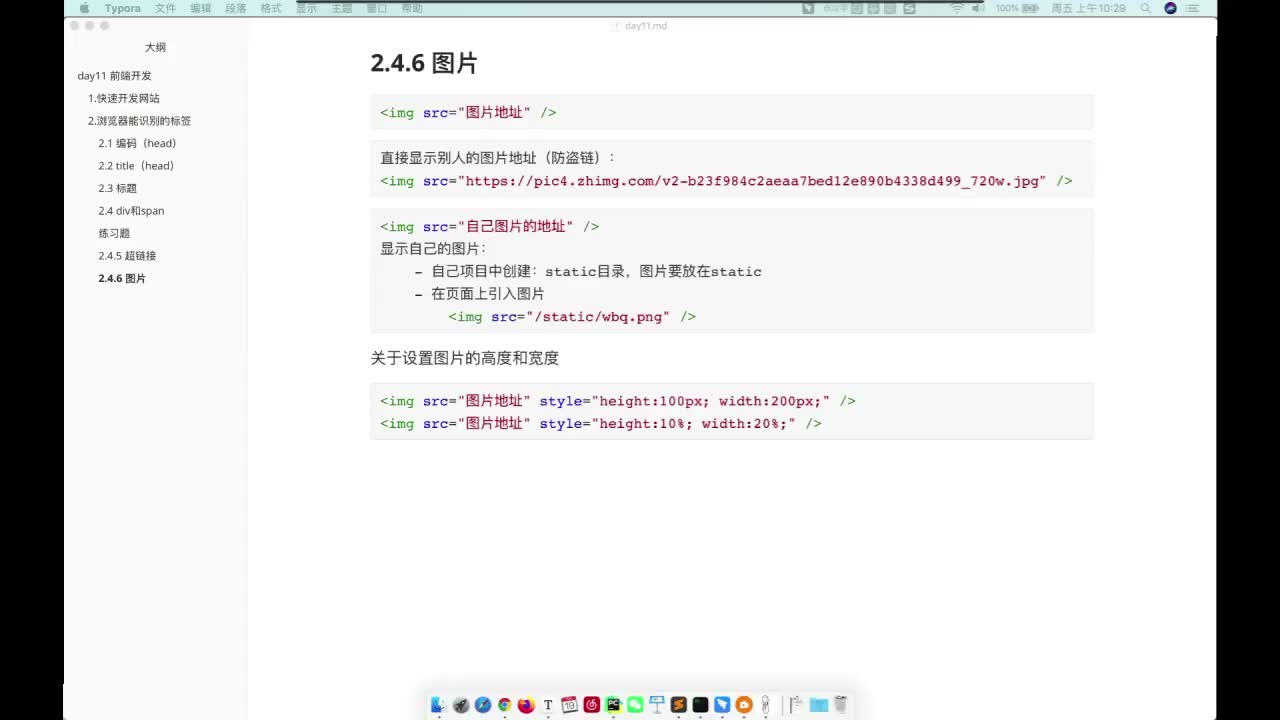Open NetEase Music from the dock
This screenshot has width=1280, height=720.
(x=592, y=705)
